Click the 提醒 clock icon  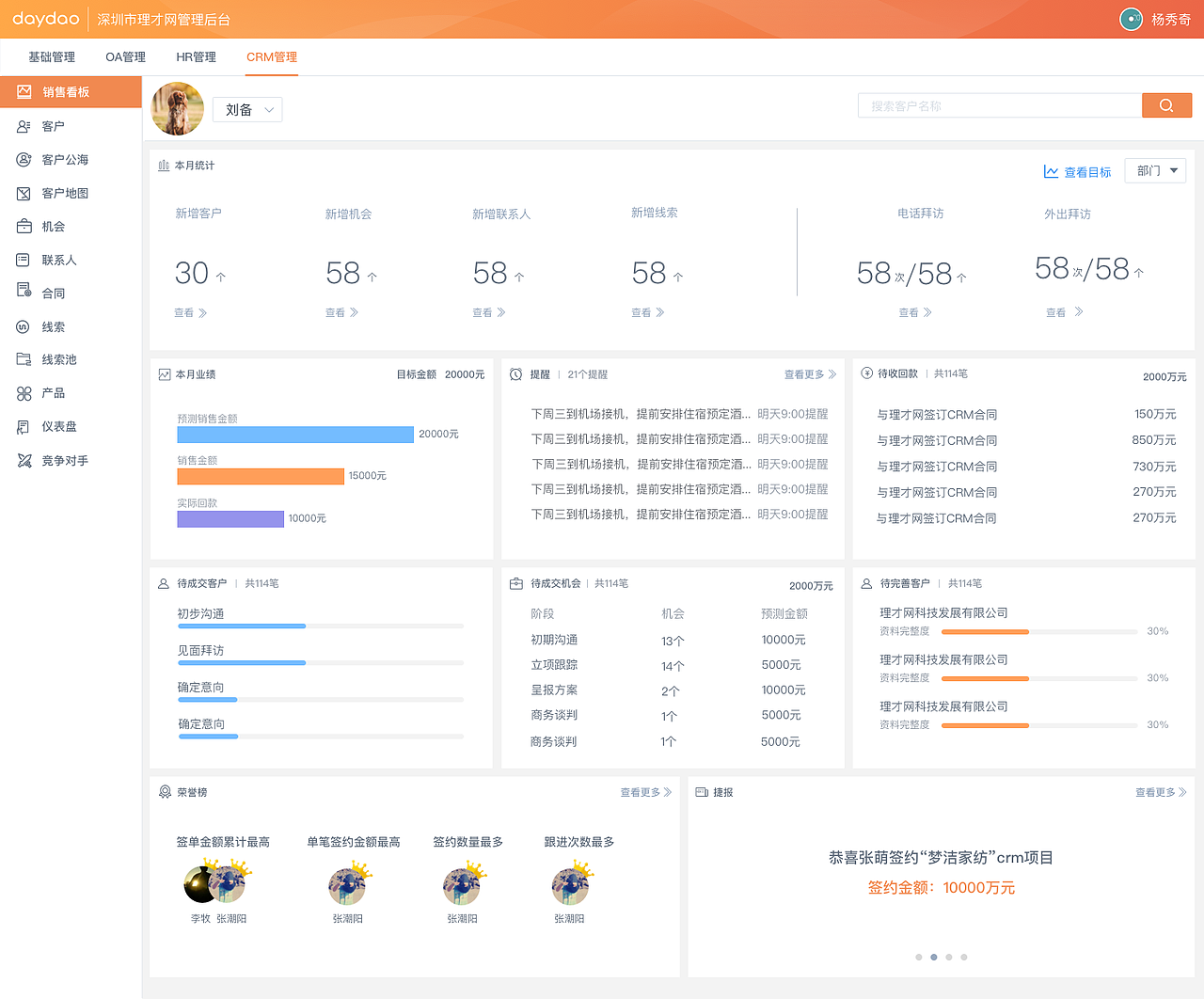point(516,374)
